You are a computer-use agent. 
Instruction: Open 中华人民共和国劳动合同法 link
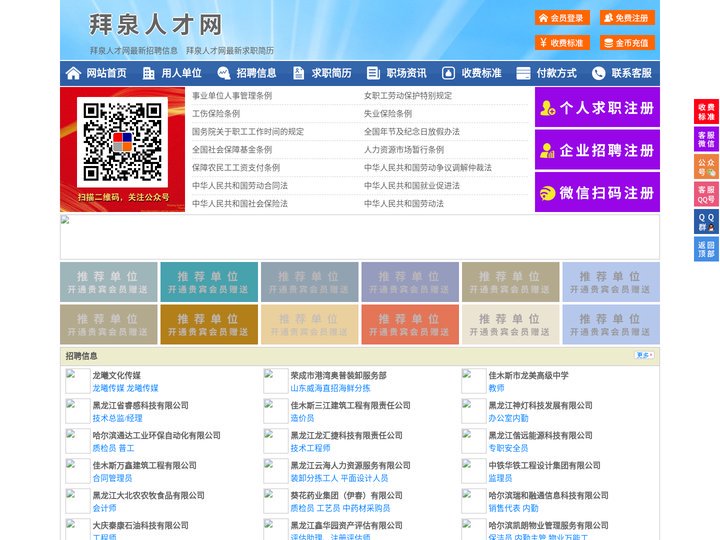[240, 186]
